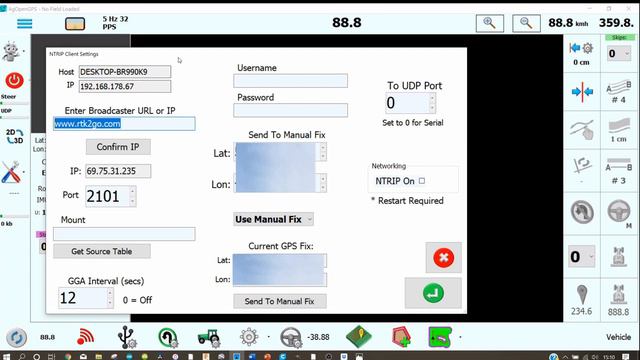The width and height of the screenshot is (640, 360).
Task: Open the AB curve #4 icon
Action: (x=619, y=91)
